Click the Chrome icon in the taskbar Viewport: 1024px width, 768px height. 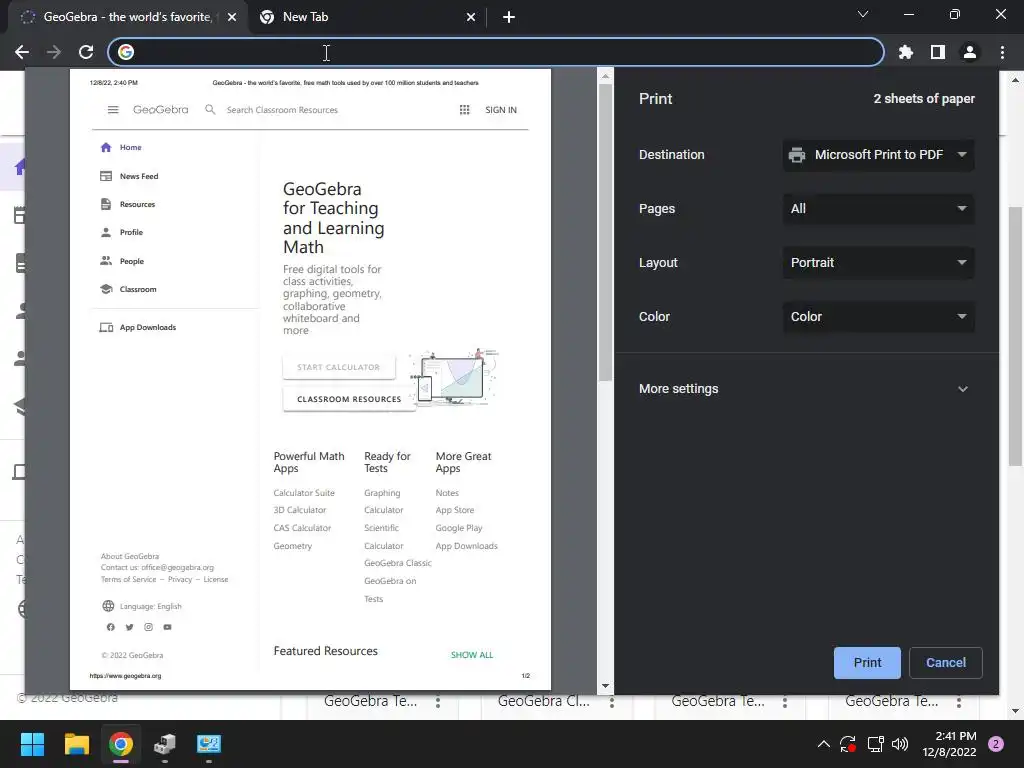(121, 744)
